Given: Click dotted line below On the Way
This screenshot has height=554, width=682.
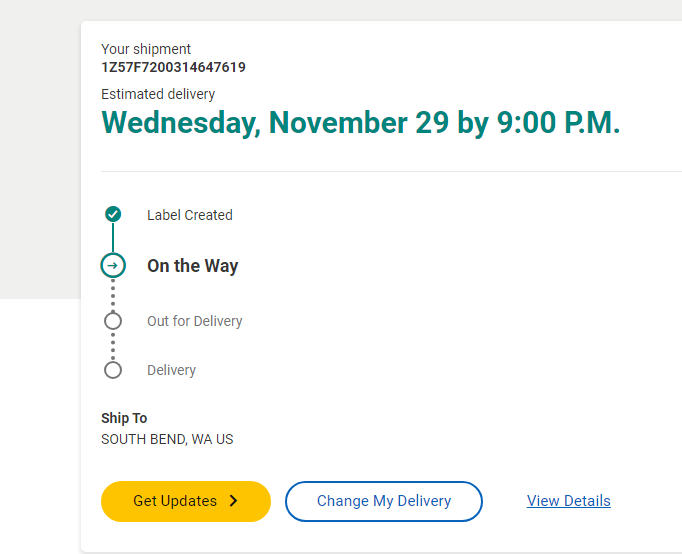Looking at the screenshot, I should (113, 295).
